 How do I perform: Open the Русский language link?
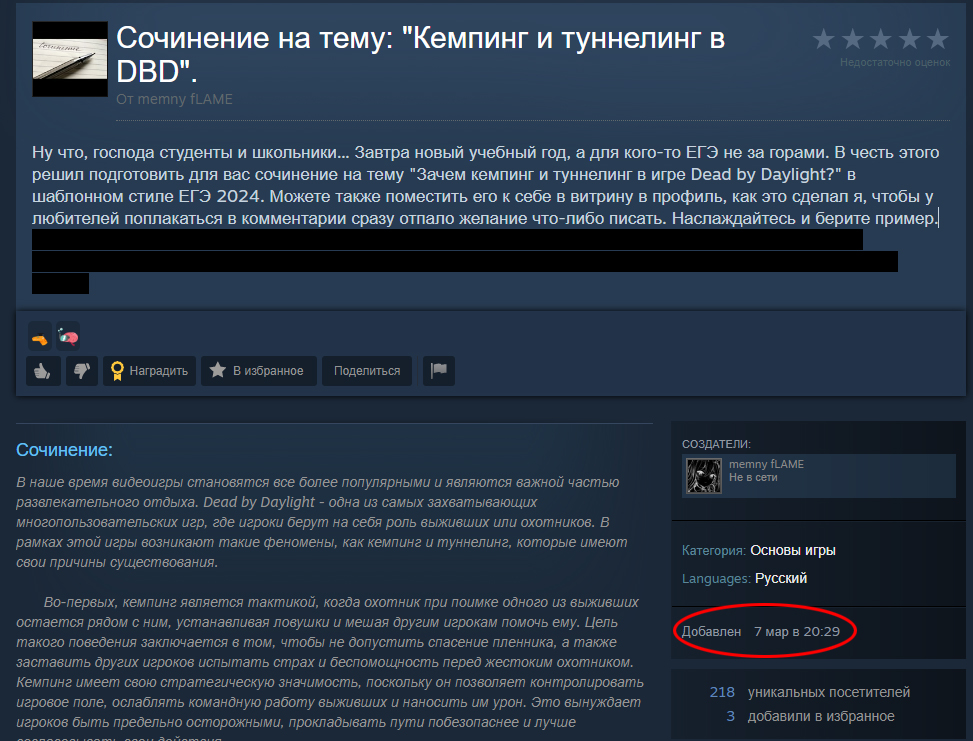pos(781,578)
